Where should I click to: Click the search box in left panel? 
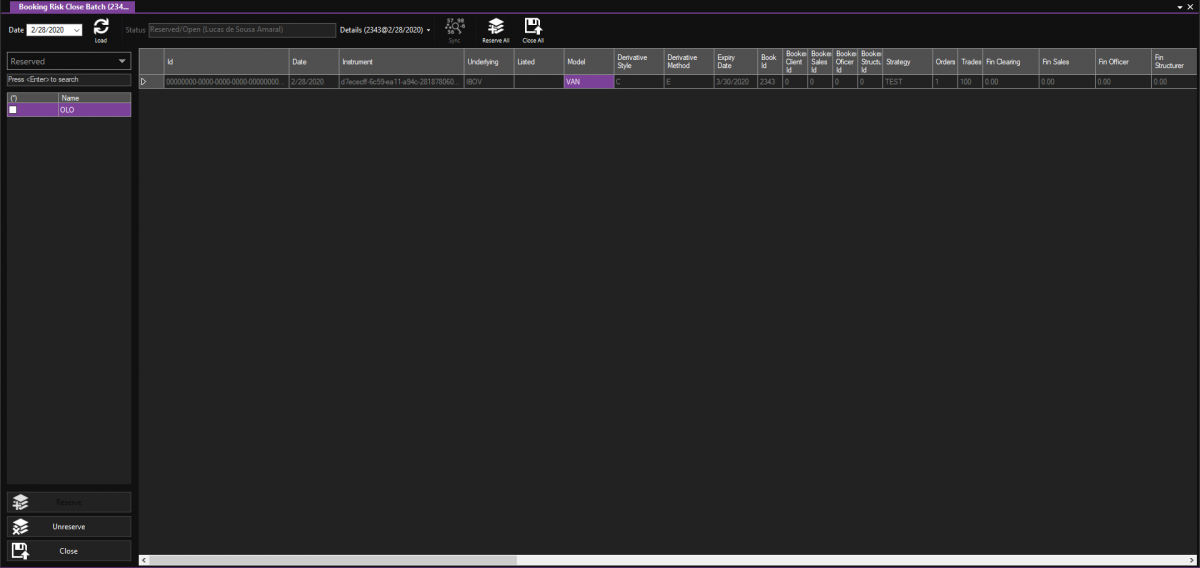click(x=69, y=79)
